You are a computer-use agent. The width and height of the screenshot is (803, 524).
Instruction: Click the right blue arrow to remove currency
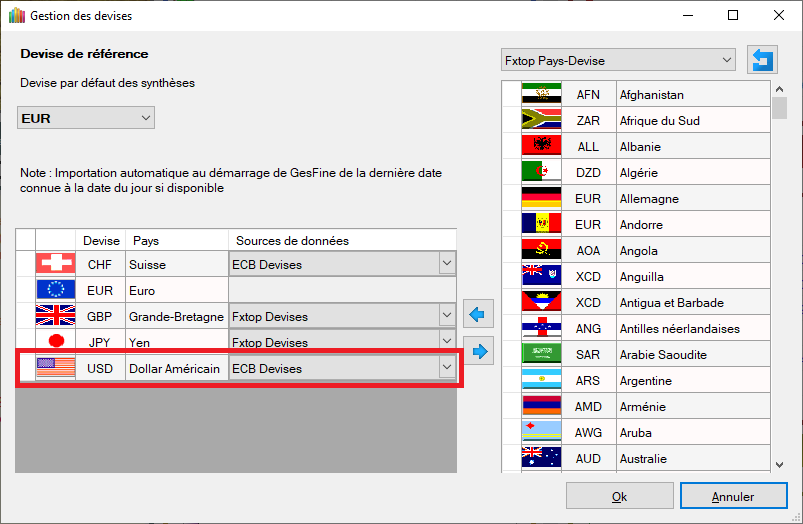[x=478, y=351]
